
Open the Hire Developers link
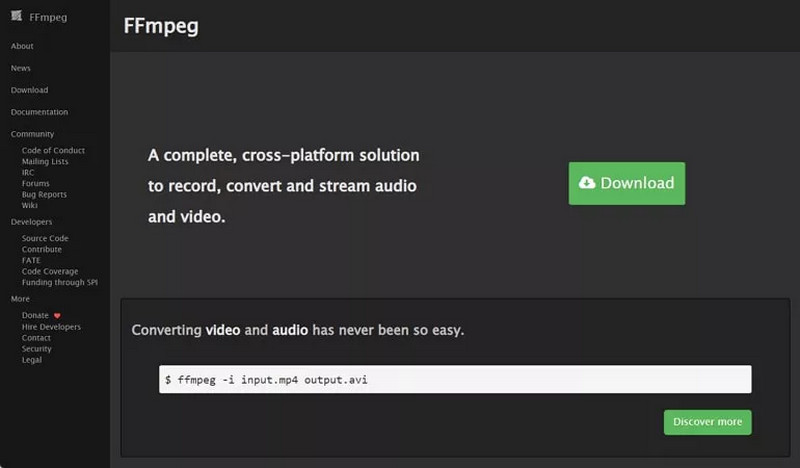pyautogui.click(x=51, y=327)
